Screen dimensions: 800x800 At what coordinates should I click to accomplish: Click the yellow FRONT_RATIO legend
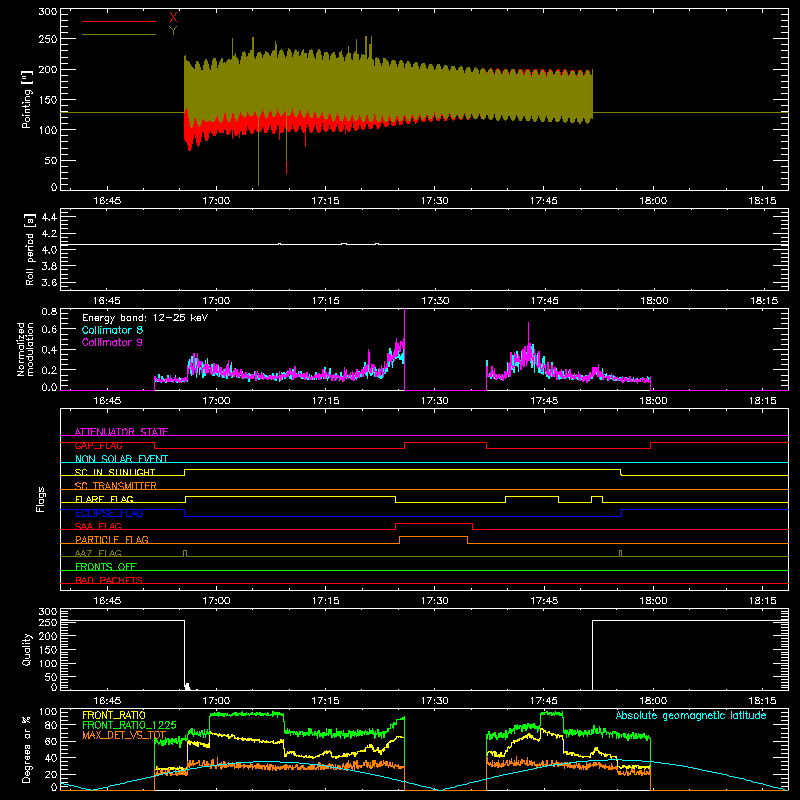(114, 715)
